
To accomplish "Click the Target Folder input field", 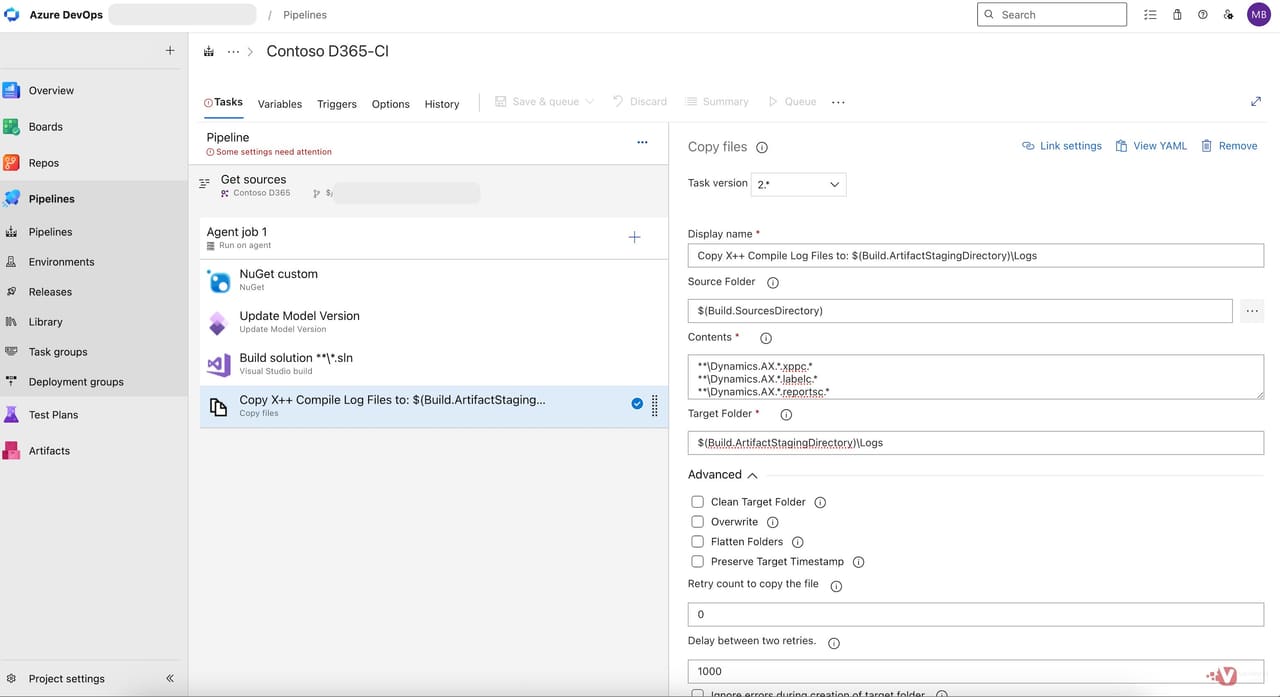I will point(976,443).
